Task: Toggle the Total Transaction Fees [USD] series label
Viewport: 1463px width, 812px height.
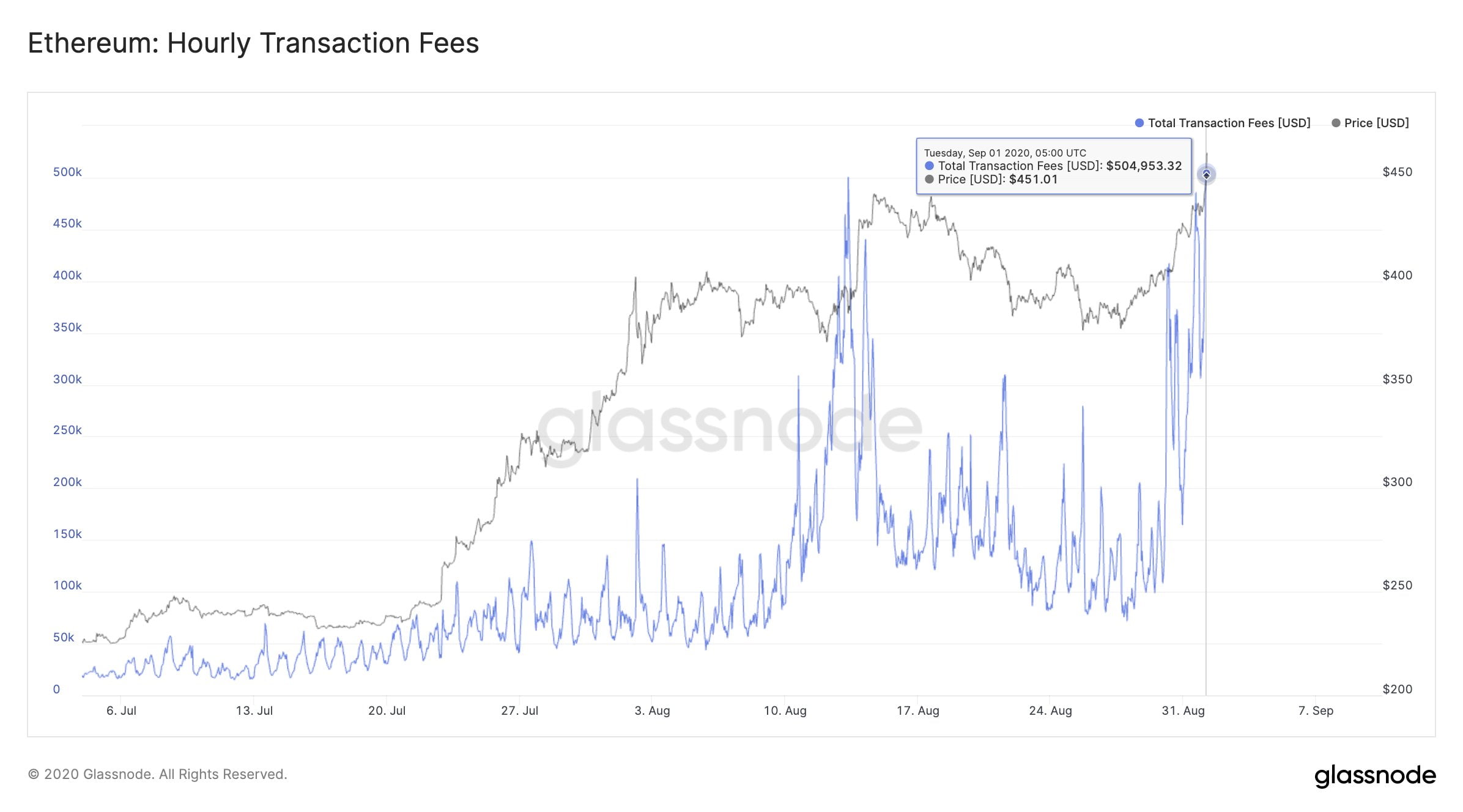Action: tap(1229, 123)
